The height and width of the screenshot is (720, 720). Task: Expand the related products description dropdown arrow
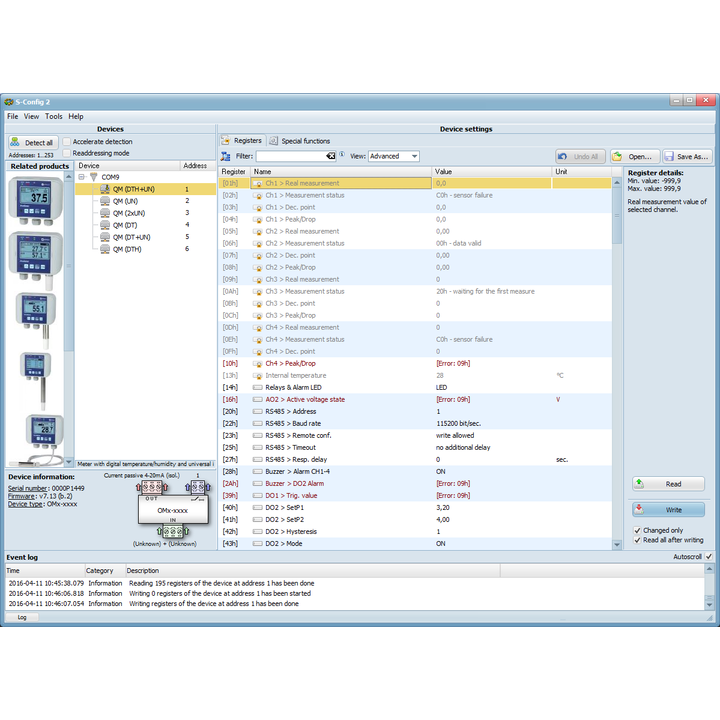point(69,463)
